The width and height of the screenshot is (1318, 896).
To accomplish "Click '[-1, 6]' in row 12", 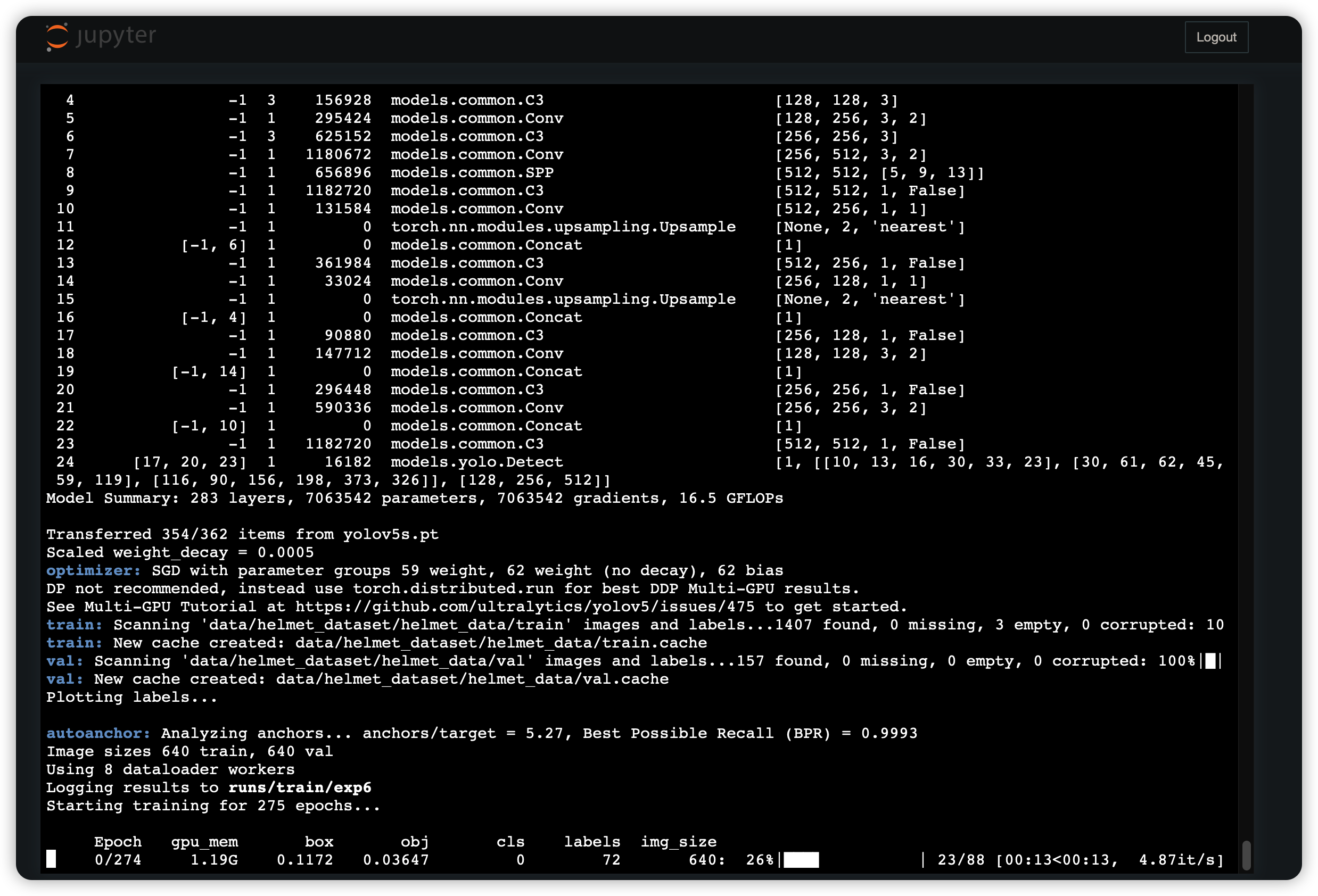I will [x=214, y=245].
